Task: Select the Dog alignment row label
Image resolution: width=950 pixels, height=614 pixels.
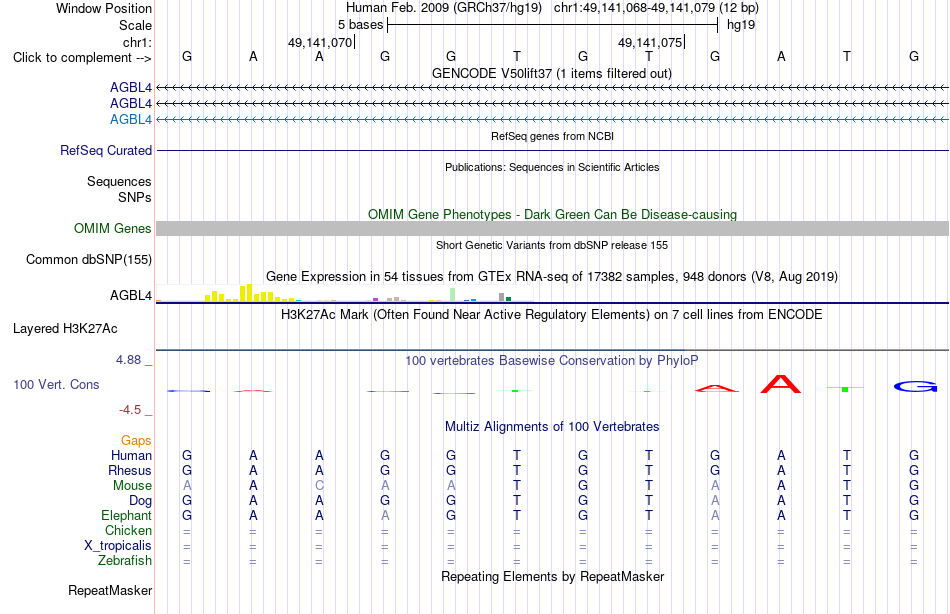Action: tap(141, 501)
